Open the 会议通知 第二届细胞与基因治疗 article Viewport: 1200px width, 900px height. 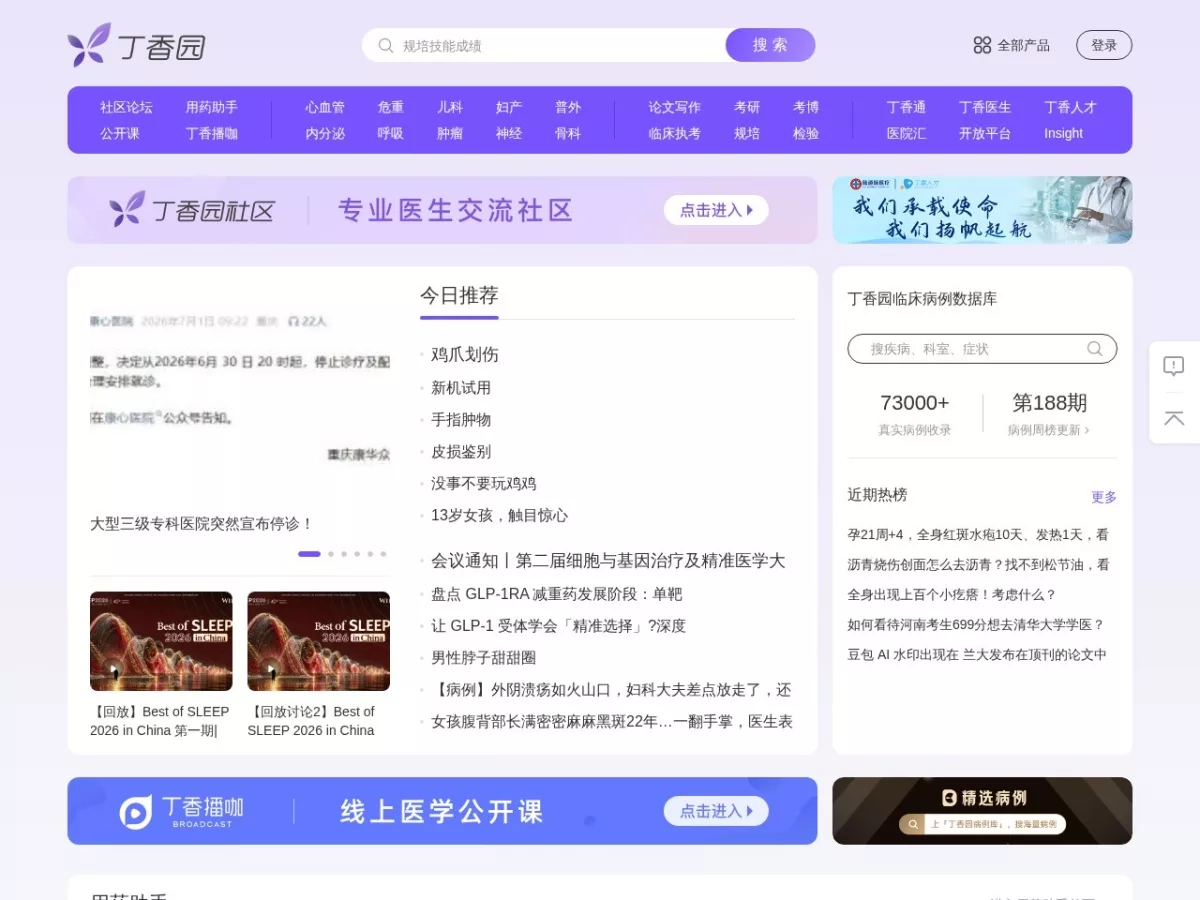click(608, 561)
